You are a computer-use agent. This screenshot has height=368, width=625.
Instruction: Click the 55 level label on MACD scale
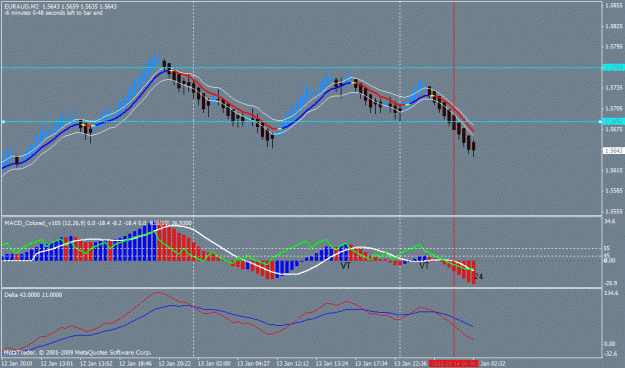607,248
